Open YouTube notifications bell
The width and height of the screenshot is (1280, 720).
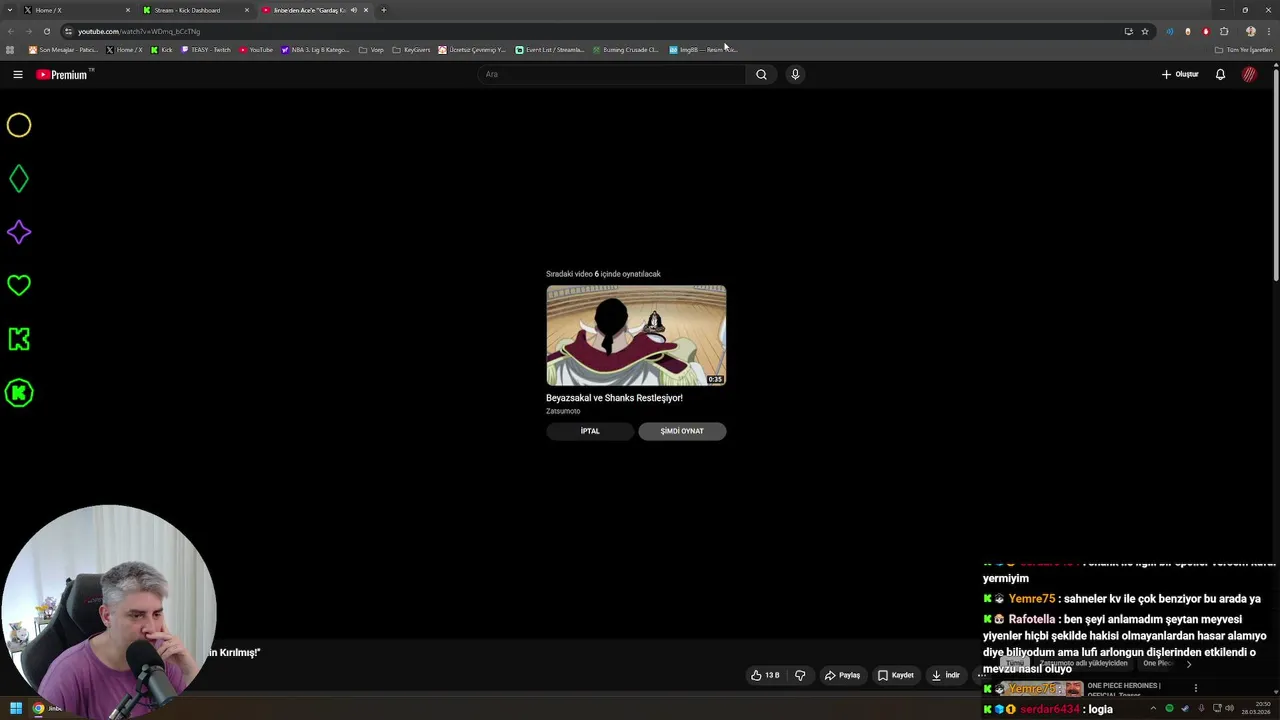1220,74
